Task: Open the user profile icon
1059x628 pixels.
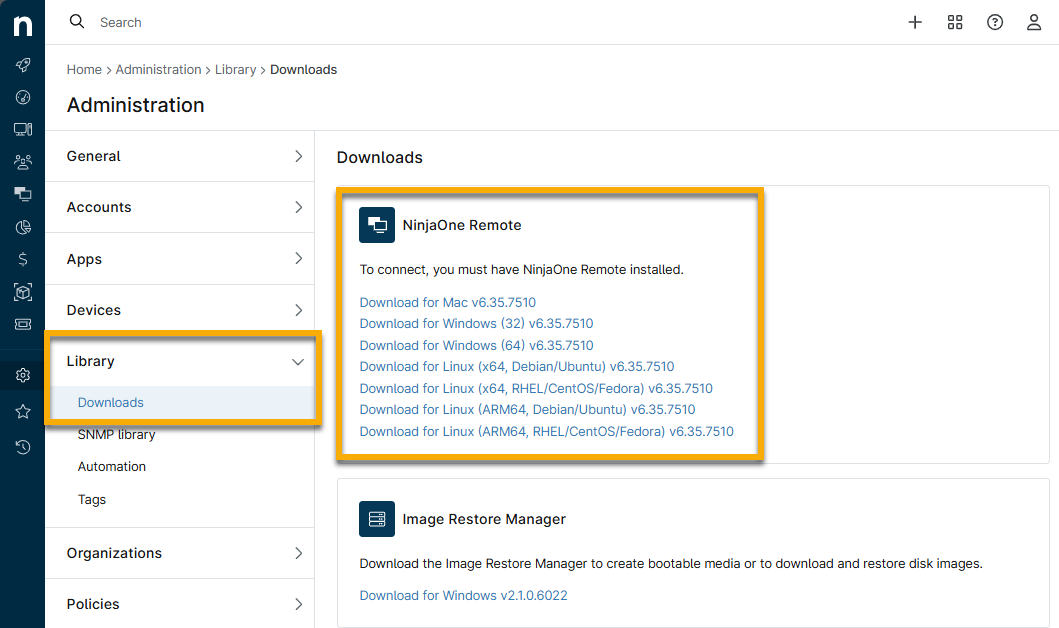Action: [1034, 22]
